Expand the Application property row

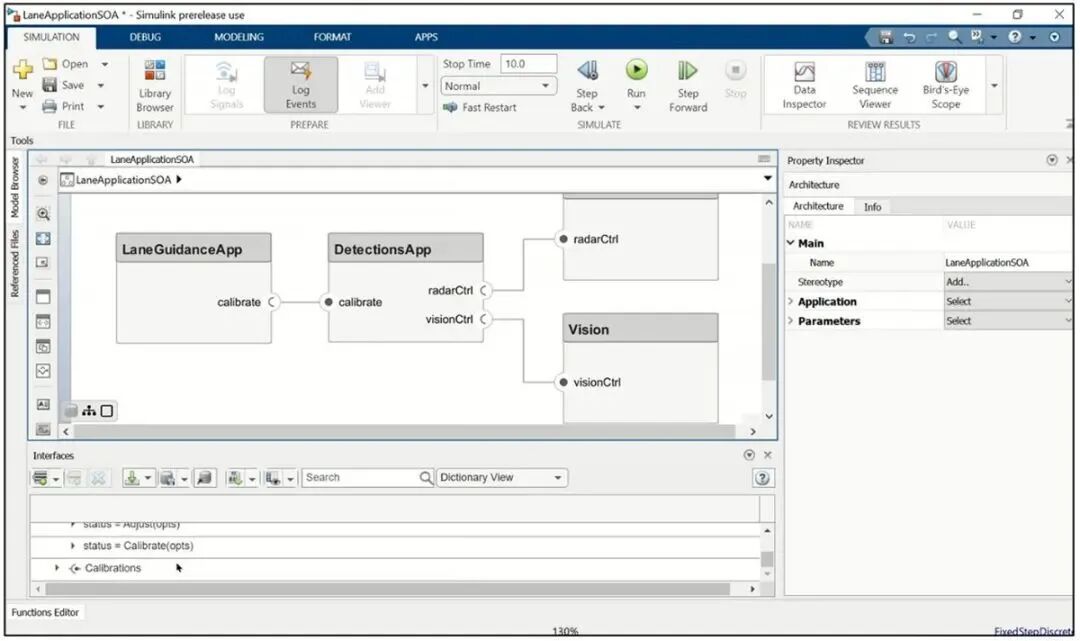point(791,302)
